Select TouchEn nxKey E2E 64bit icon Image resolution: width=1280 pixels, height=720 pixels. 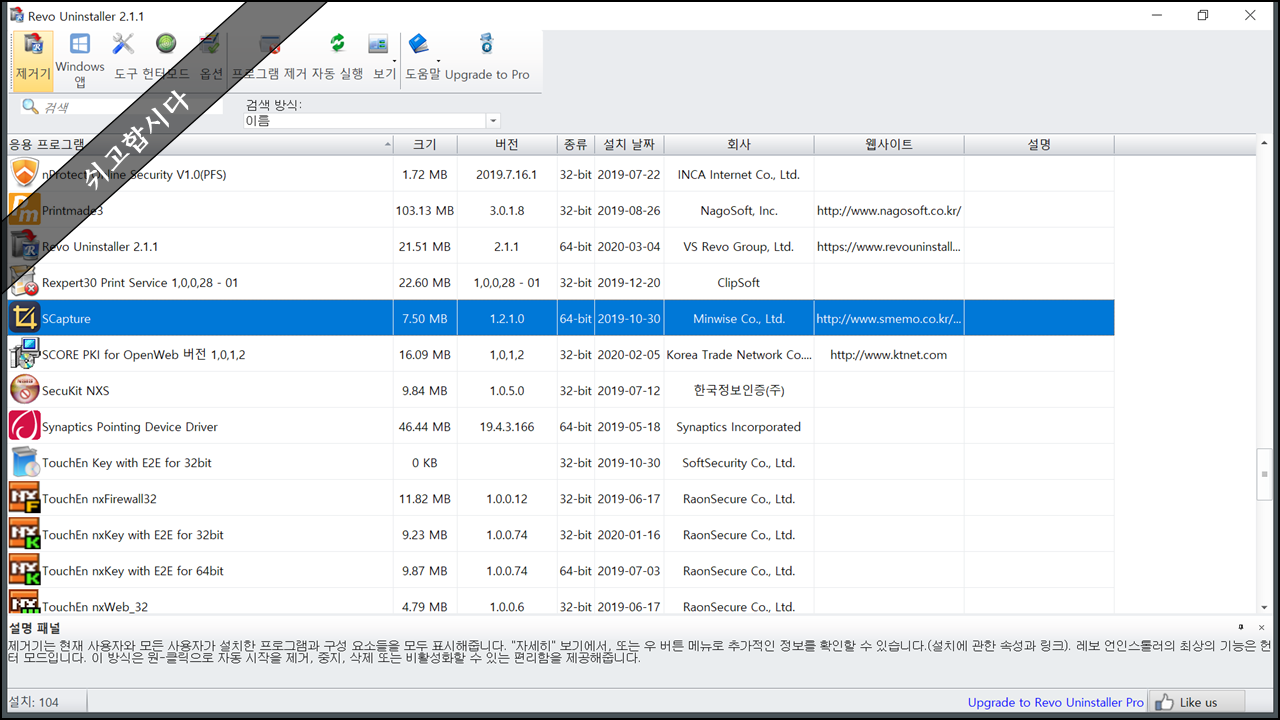(x=24, y=571)
